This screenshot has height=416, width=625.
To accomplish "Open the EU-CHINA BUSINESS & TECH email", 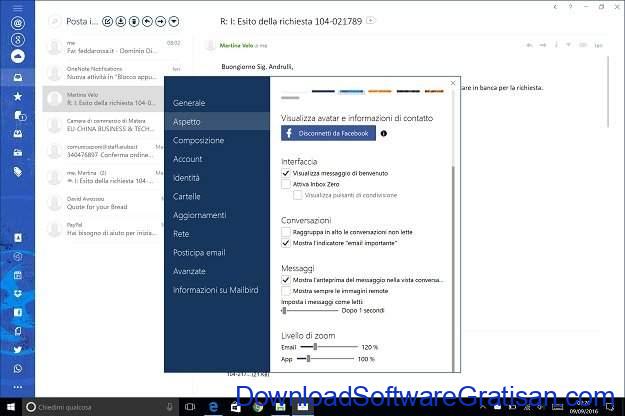I will click(x=103, y=125).
